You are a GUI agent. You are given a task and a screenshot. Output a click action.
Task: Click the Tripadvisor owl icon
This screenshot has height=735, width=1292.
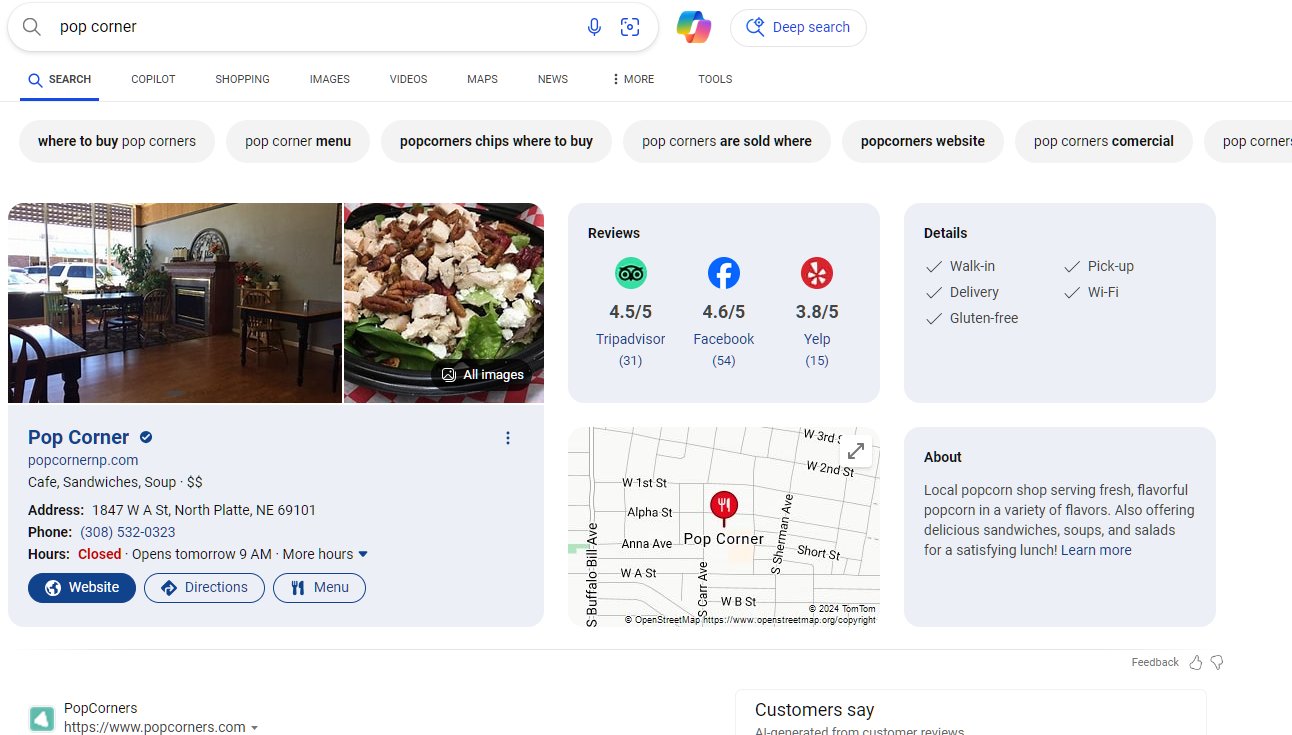pyautogui.click(x=631, y=273)
